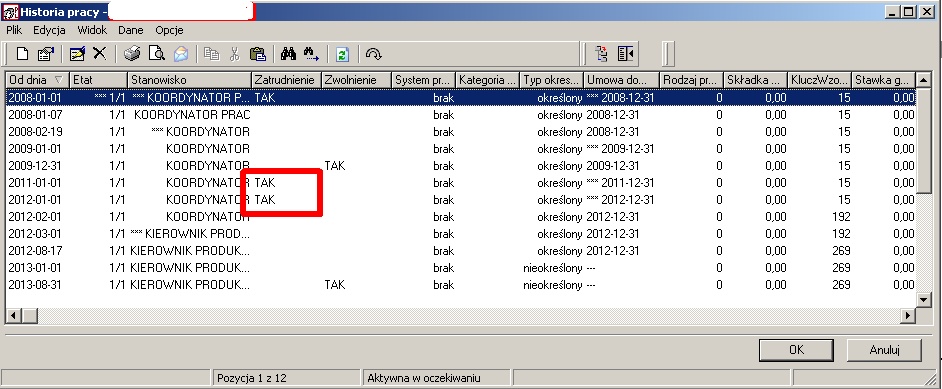Click the binoculars find icon

[x=288, y=54]
